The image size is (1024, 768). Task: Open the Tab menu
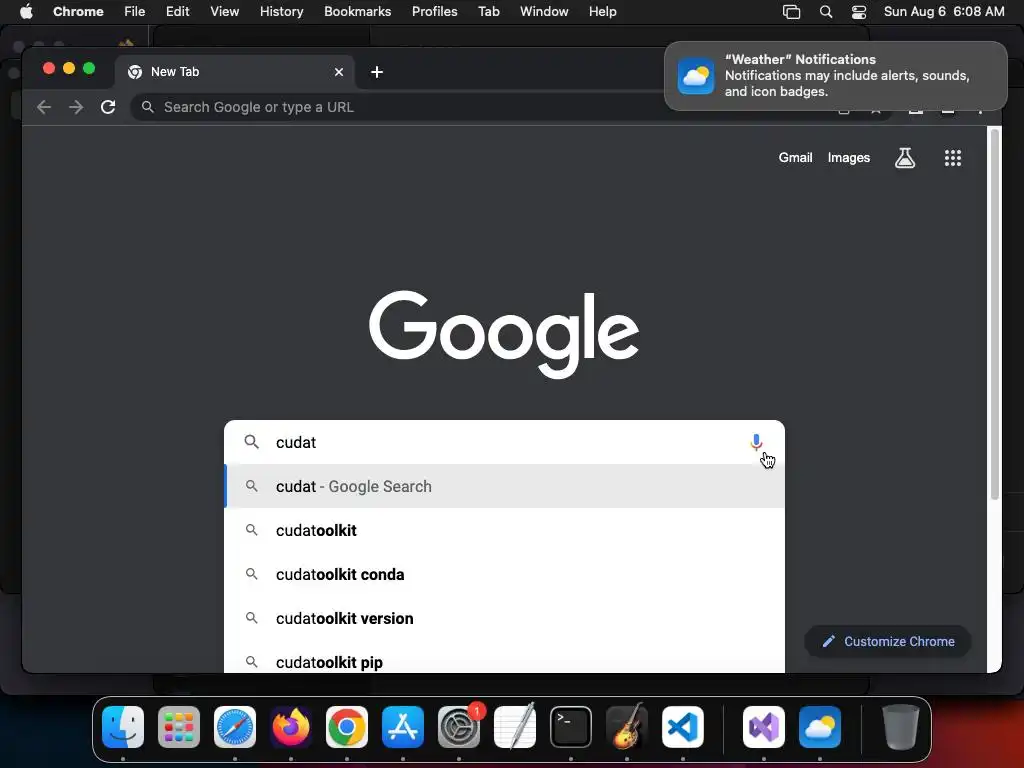coord(488,12)
